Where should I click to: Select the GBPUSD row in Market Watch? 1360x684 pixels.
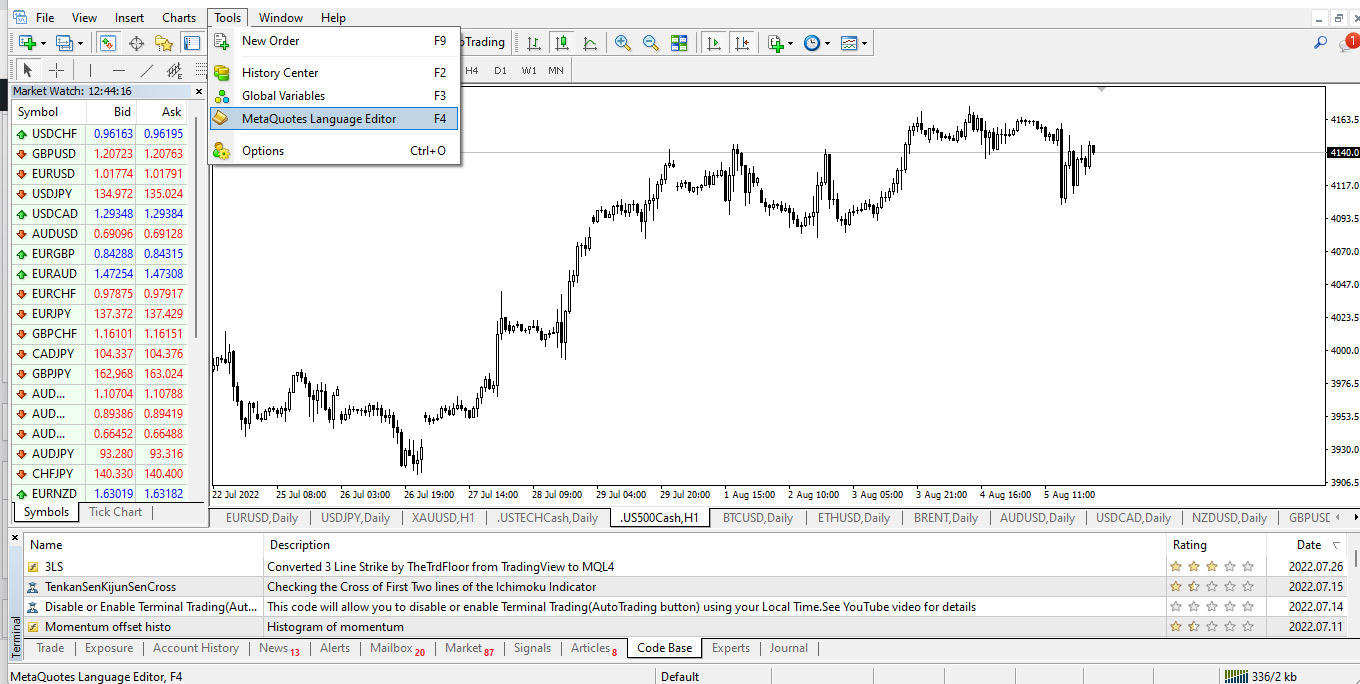click(x=54, y=154)
